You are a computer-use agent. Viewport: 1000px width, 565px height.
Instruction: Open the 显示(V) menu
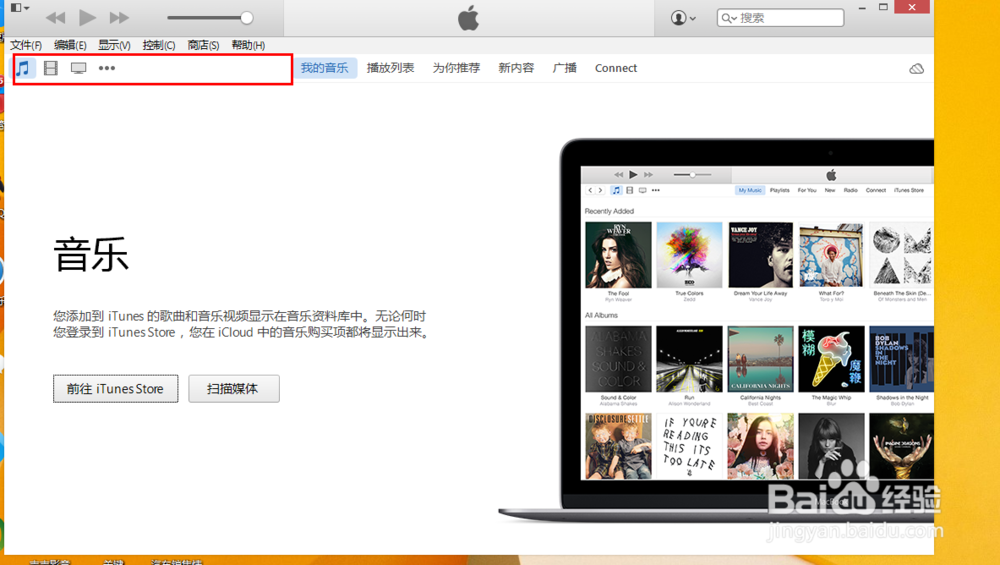point(114,45)
